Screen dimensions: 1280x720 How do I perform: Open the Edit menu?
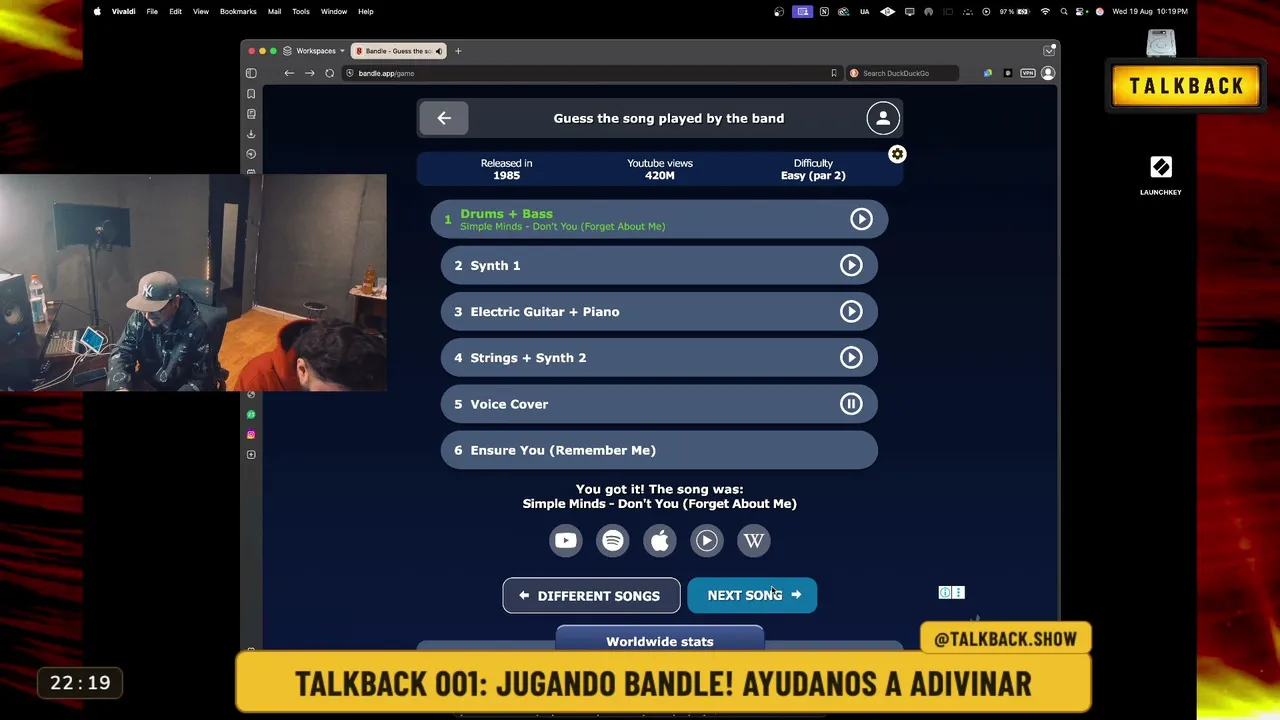coord(175,12)
